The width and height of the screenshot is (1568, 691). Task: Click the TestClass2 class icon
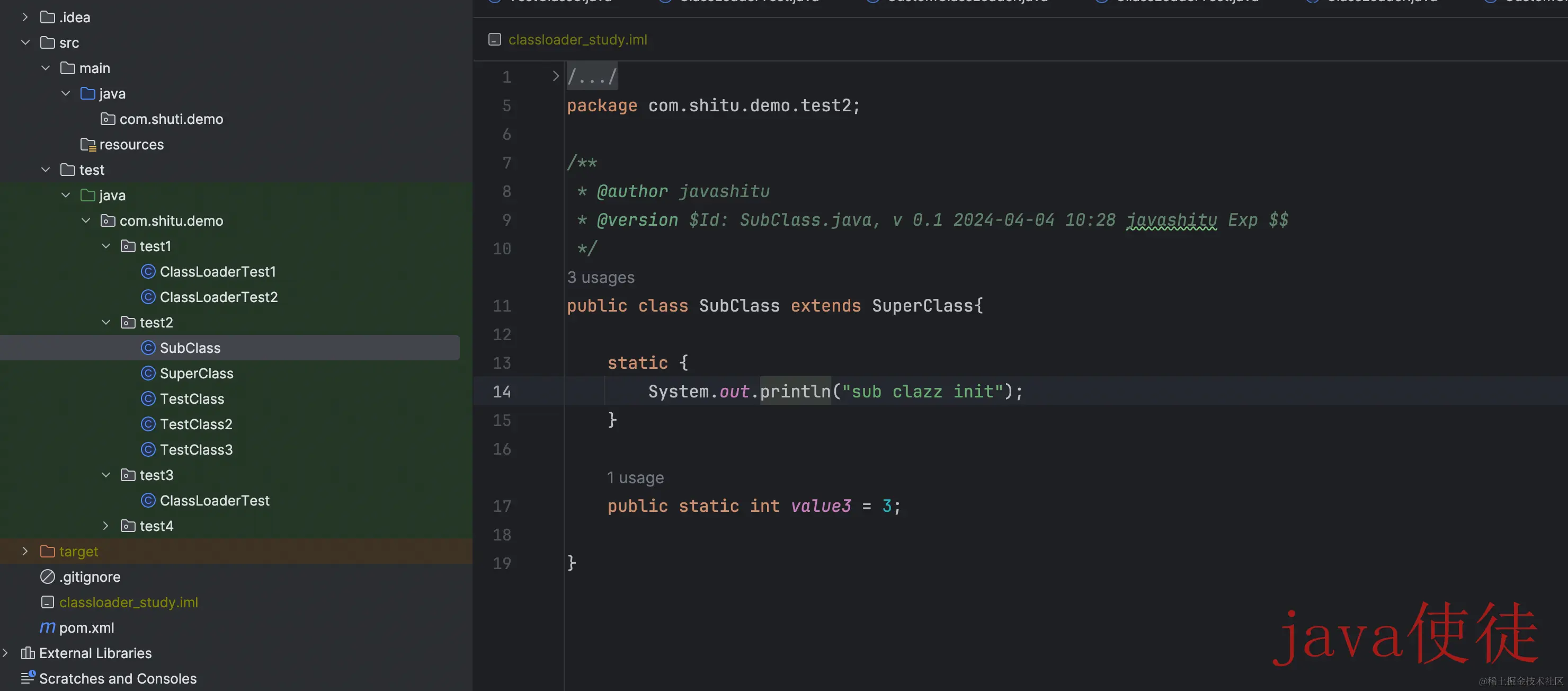[148, 424]
